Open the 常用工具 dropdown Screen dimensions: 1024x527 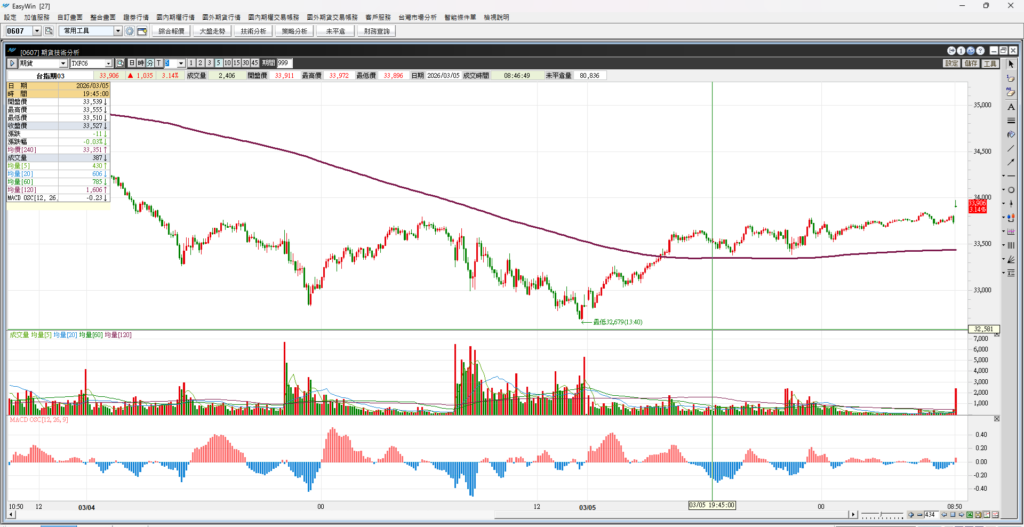(117, 31)
